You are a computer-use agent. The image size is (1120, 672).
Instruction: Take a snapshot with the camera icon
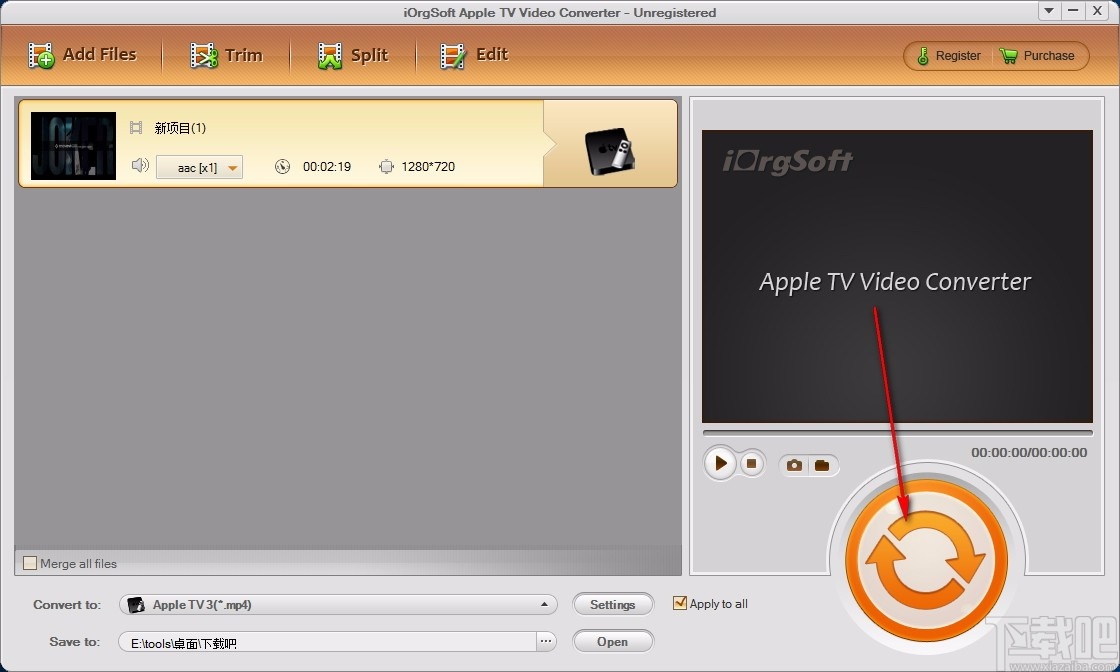tap(794, 464)
